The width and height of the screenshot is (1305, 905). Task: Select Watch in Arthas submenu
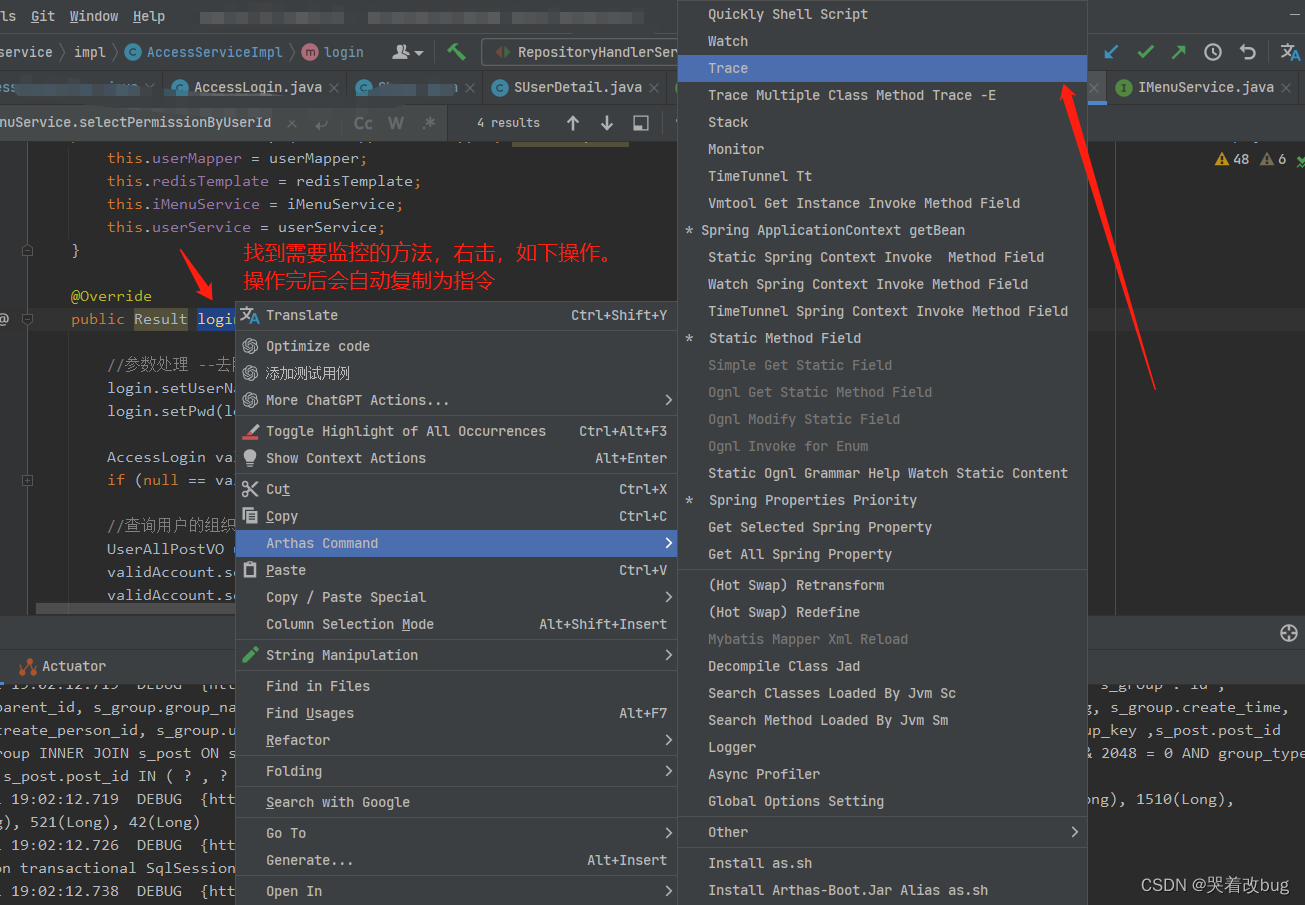[x=882, y=41]
